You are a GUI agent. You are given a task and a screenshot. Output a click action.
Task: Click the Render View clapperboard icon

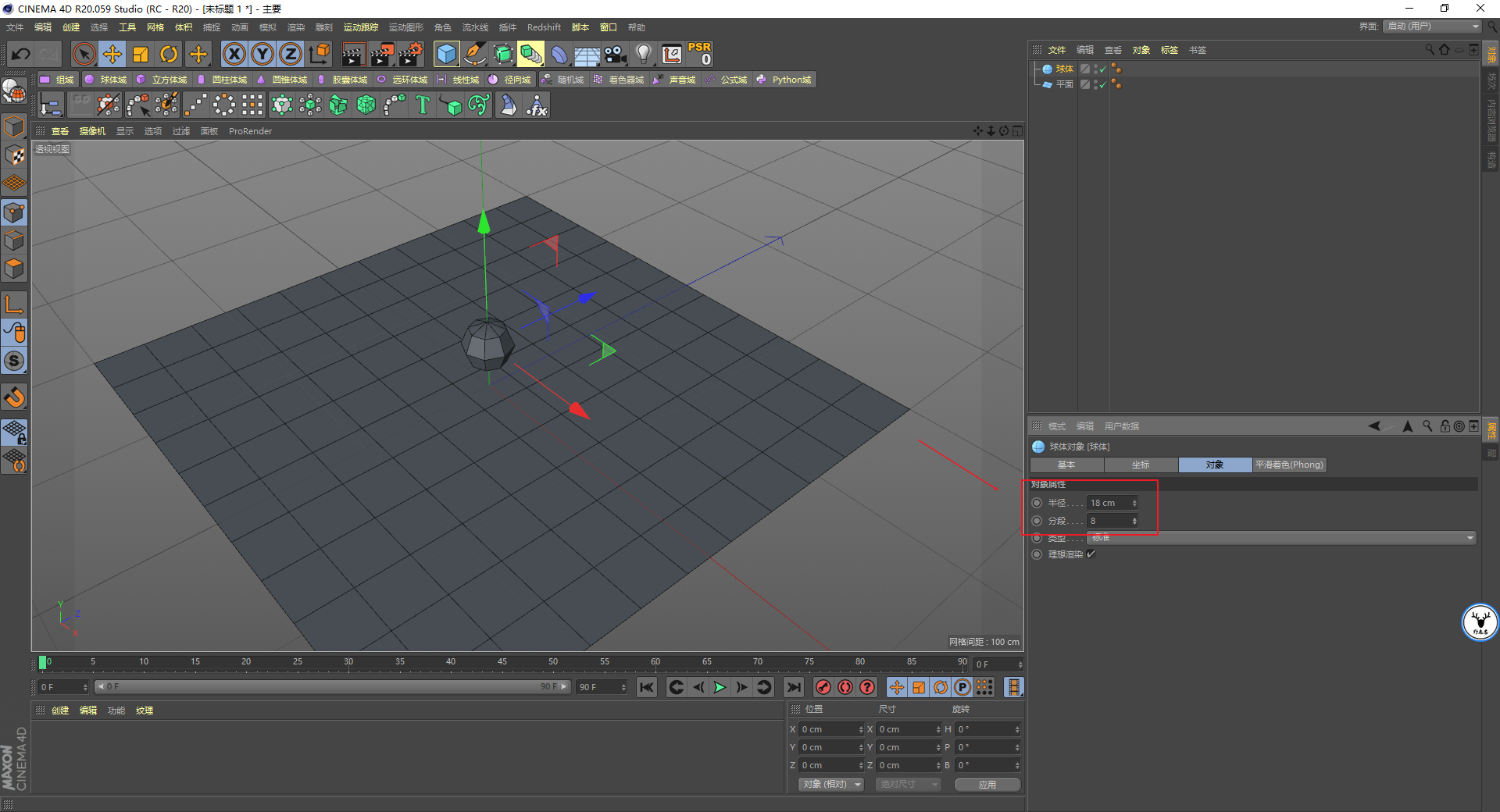[353, 54]
